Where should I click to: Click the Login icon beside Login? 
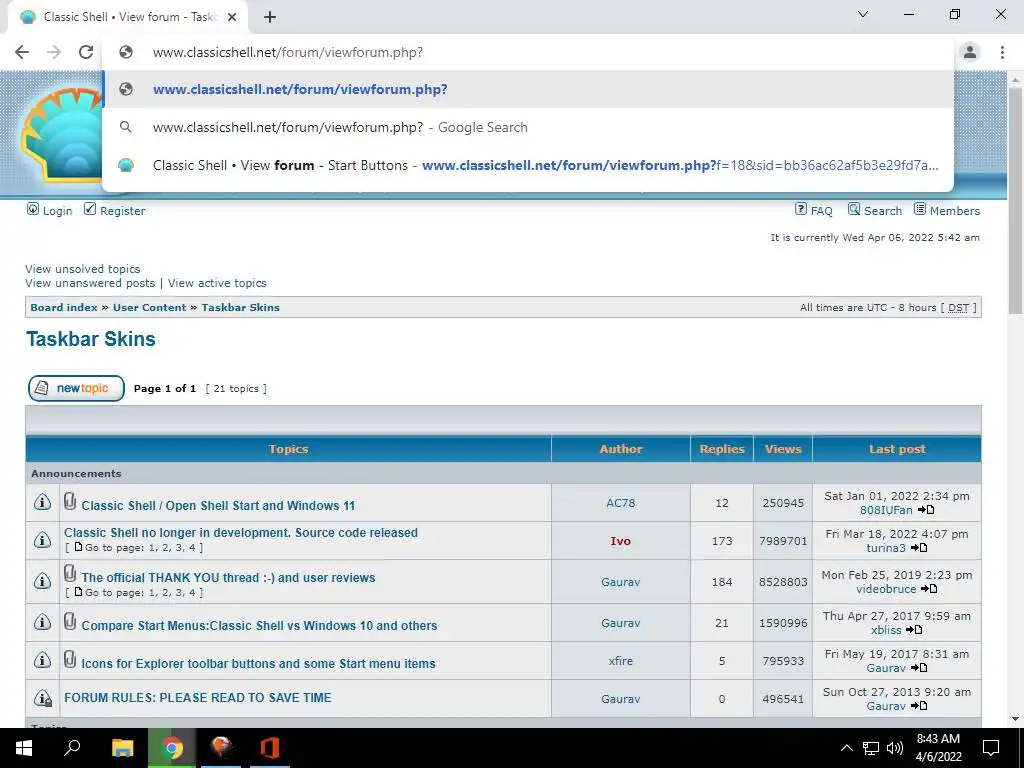click(33, 209)
